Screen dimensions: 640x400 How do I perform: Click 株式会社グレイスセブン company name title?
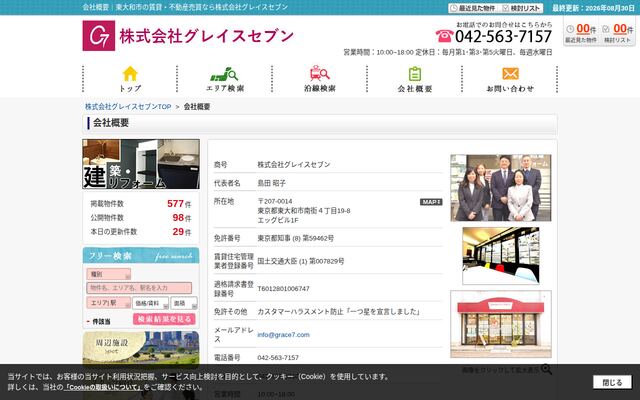coord(207,36)
